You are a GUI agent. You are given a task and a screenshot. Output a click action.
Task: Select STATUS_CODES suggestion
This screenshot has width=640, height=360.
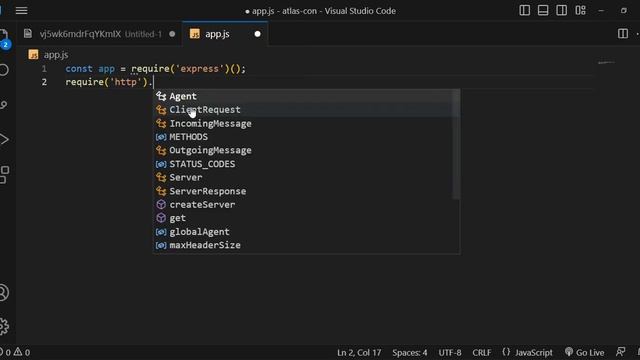tap(306, 164)
